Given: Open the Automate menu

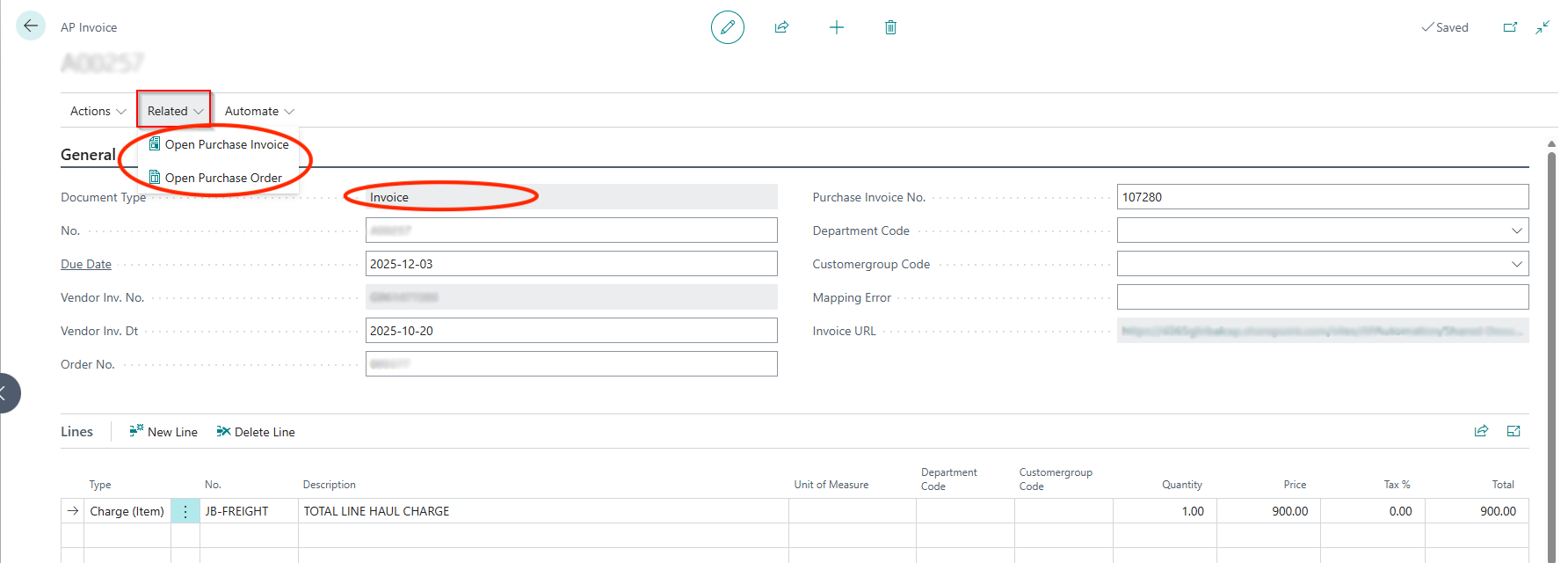Looking at the screenshot, I should click(259, 111).
